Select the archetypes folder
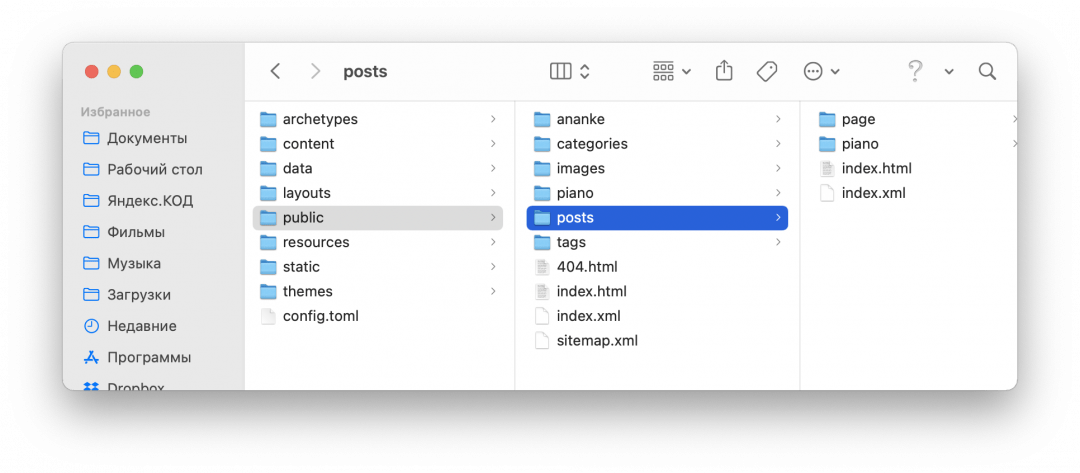Image resolution: width=1080 pixels, height=473 pixels. [320, 119]
